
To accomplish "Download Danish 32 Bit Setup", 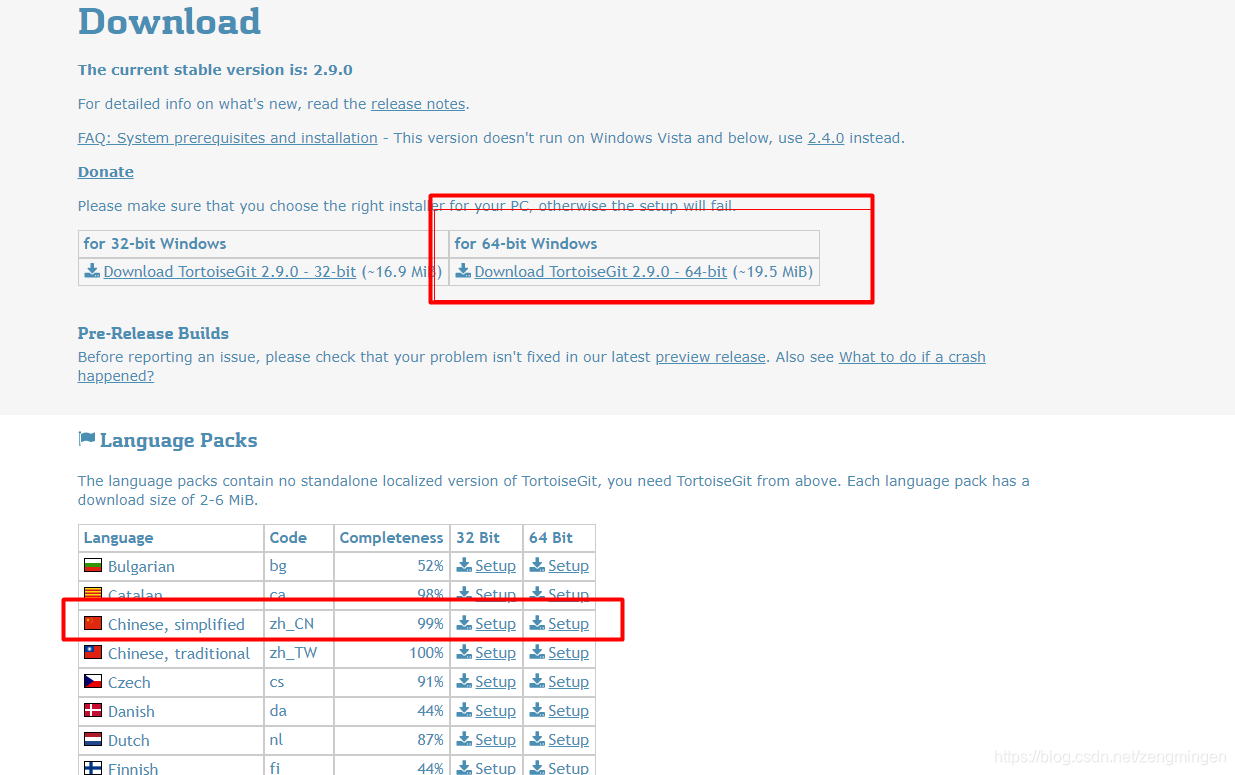I will click(x=495, y=711).
